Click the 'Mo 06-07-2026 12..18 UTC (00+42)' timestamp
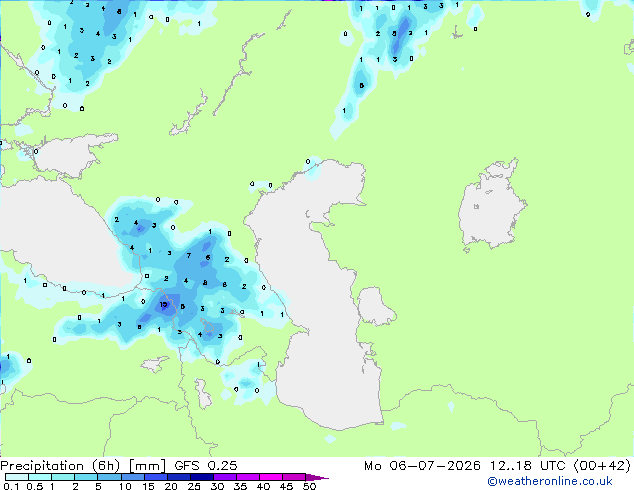 pyautogui.click(x=497, y=466)
